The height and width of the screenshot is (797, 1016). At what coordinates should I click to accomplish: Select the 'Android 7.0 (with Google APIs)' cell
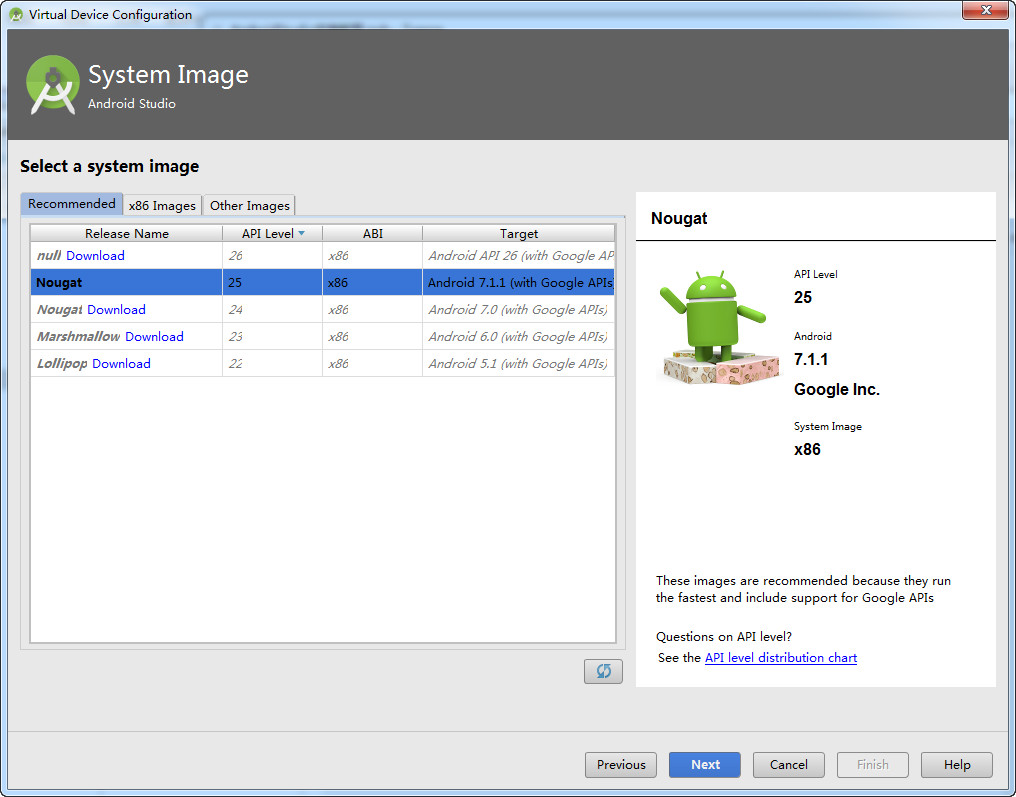point(518,310)
